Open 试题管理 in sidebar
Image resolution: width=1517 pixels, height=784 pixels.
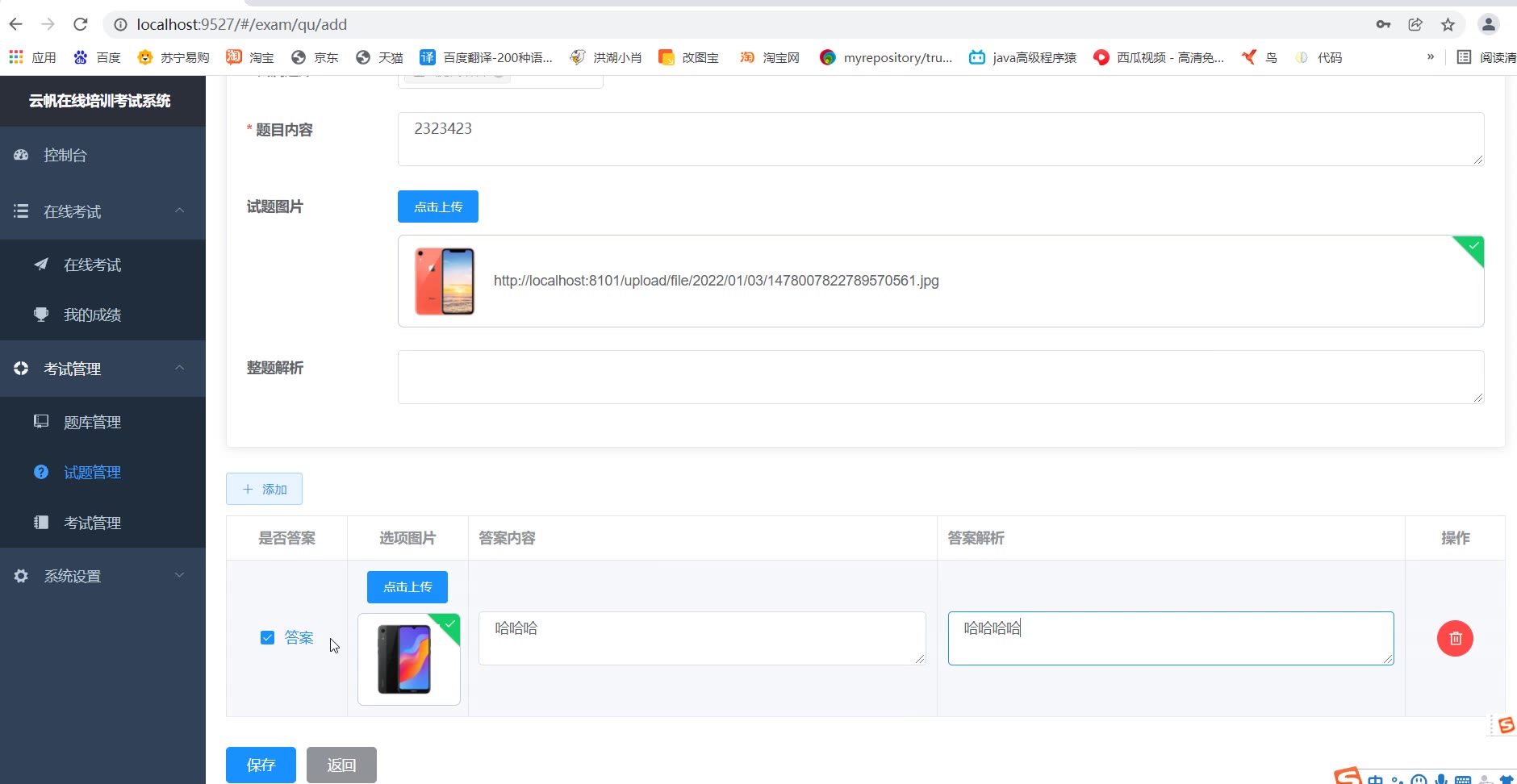click(x=102, y=472)
